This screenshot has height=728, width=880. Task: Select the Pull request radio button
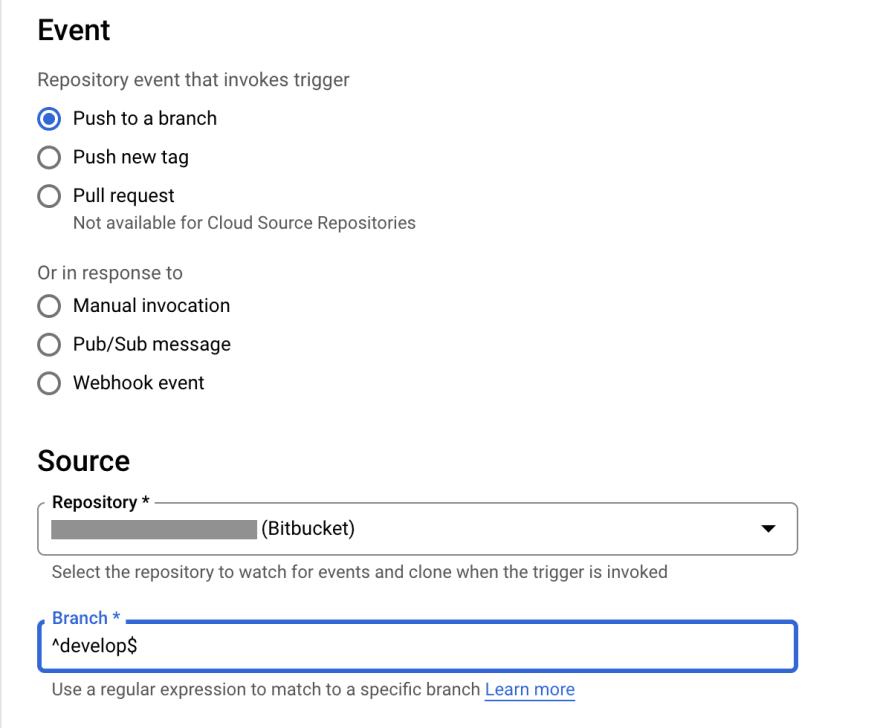click(x=49, y=196)
